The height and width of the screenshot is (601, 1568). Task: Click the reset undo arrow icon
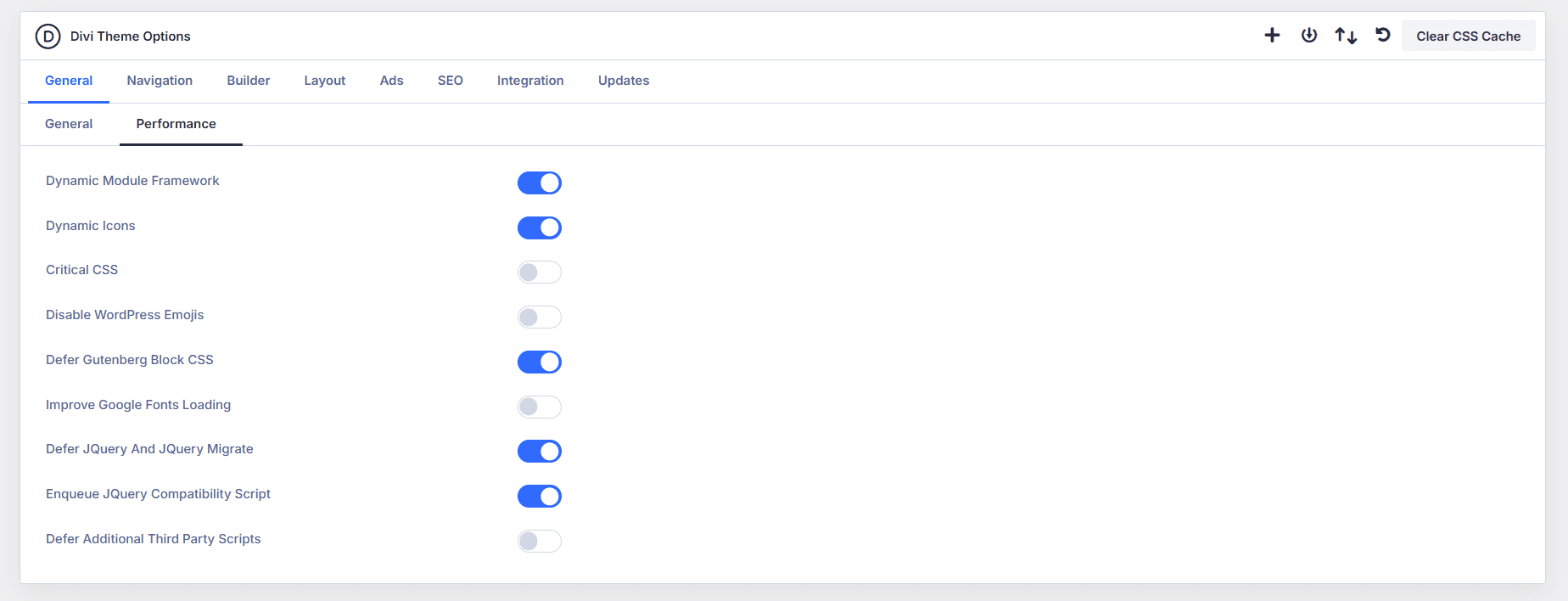[x=1383, y=36]
